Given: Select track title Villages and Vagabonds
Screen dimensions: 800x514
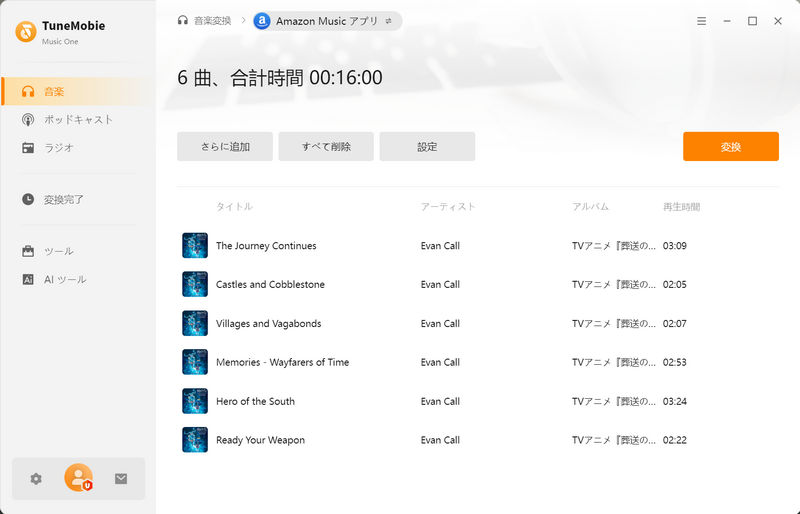Looking at the screenshot, I should pos(269,324).
